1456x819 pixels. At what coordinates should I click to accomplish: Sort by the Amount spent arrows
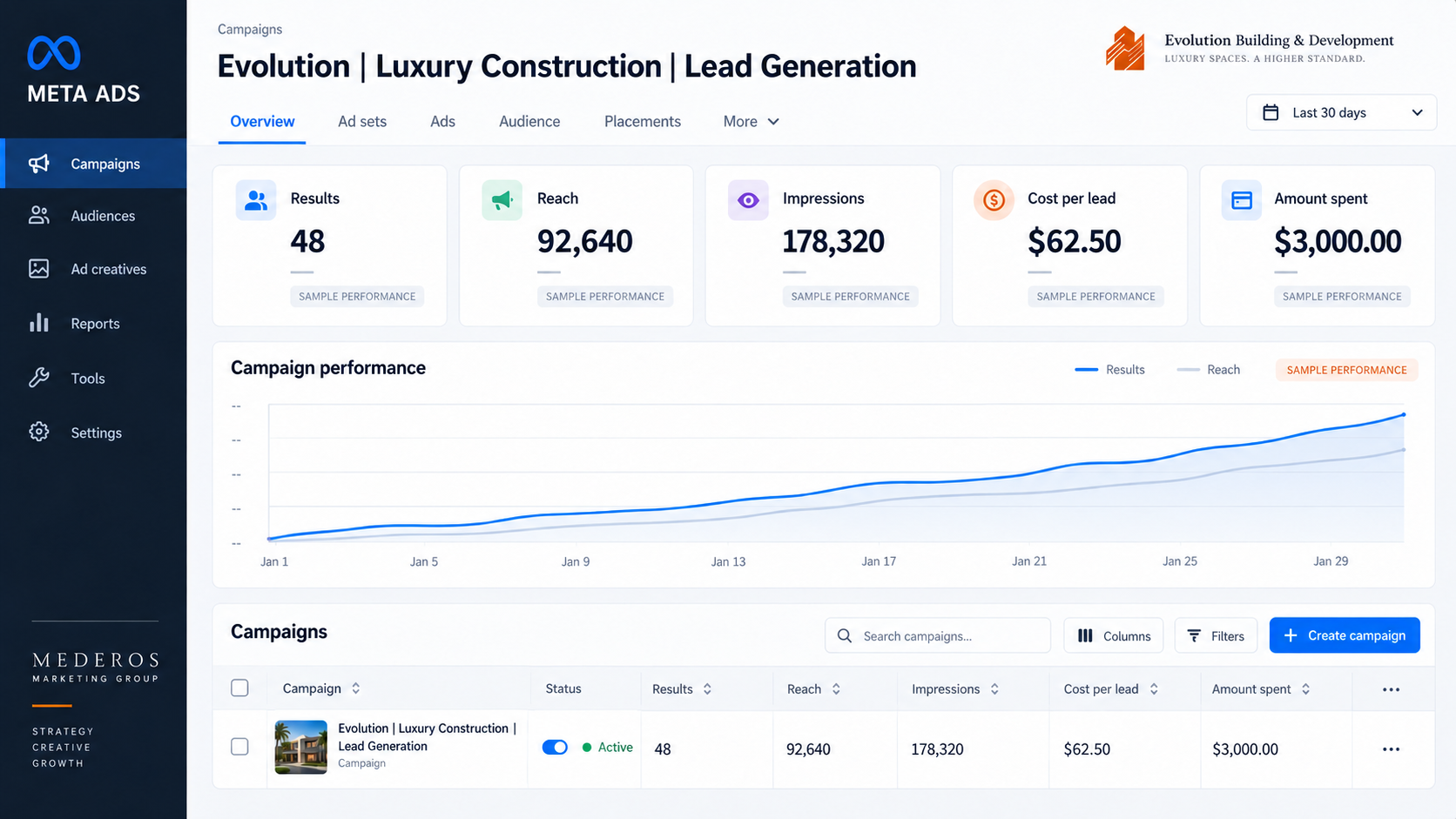tap(1305, 688)
